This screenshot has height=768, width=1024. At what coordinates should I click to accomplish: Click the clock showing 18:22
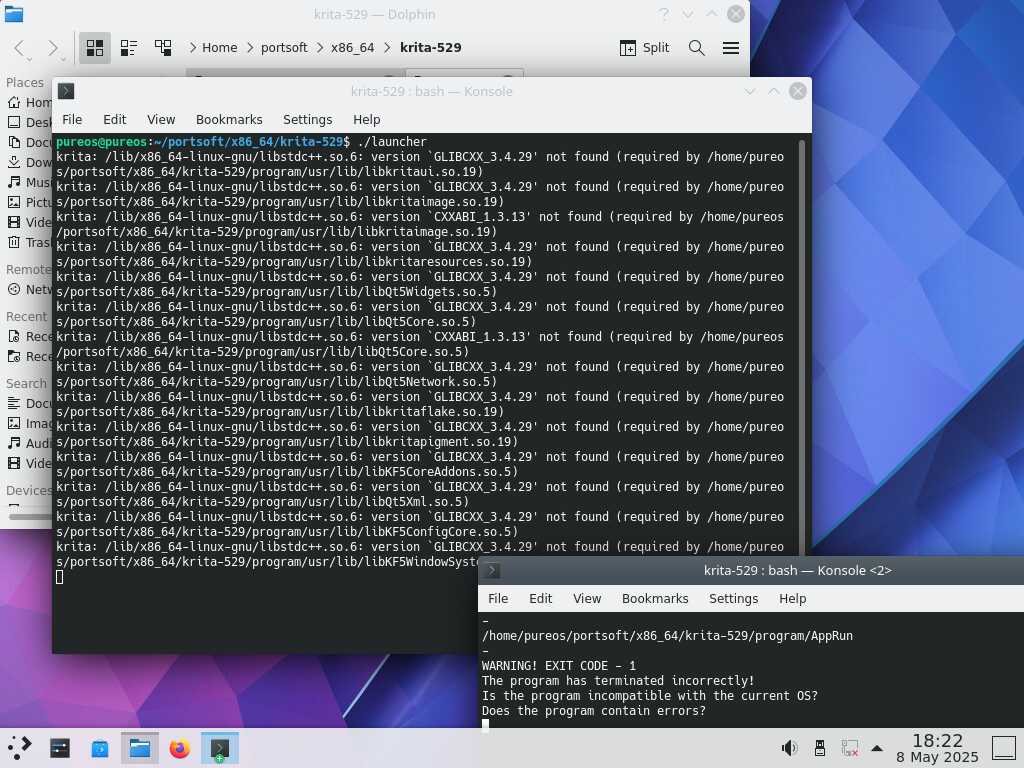(937, 741)
